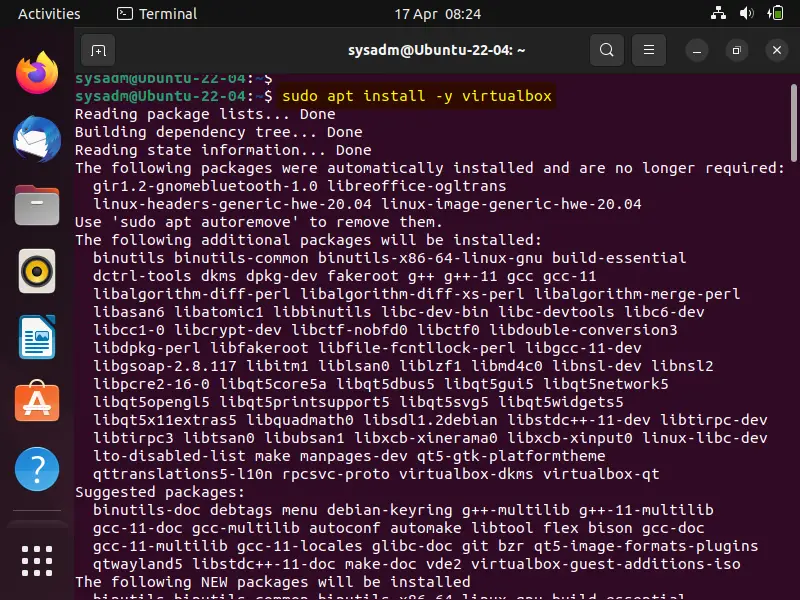The width and height of the screenshot is (800, 600).
Task: Open the Files manager from dock
Action: tap(37, 205)
